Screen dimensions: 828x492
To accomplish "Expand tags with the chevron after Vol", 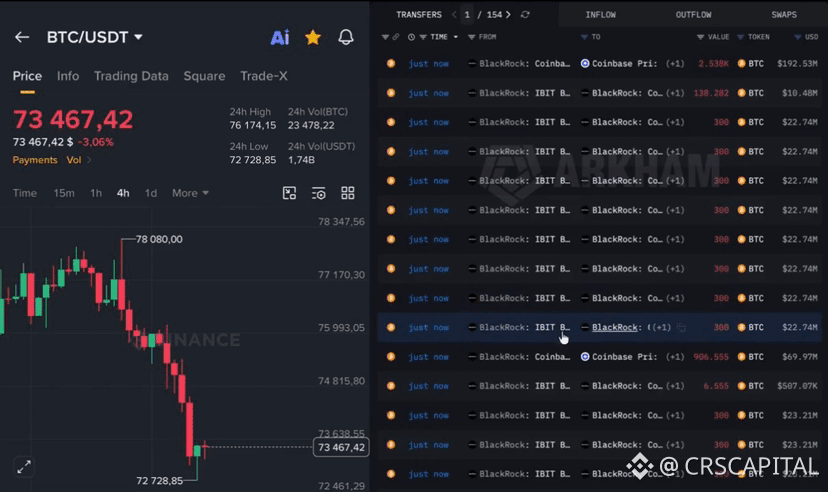I will (x=89, y=160).
